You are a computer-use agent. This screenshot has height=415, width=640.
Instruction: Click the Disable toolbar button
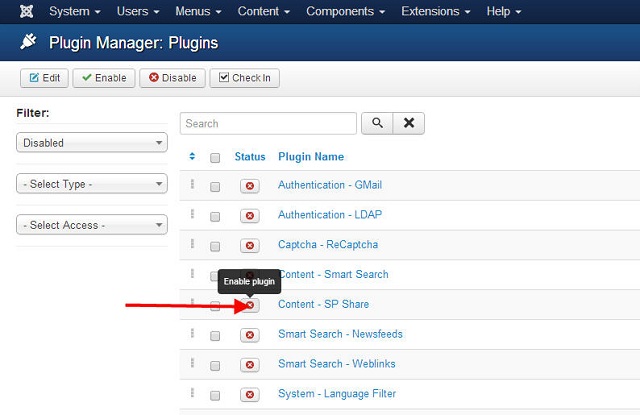(172, 78)
